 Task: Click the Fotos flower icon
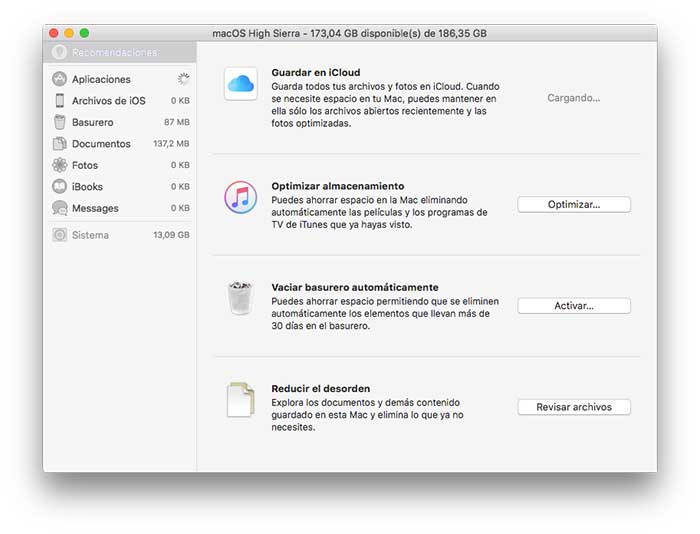59,165
